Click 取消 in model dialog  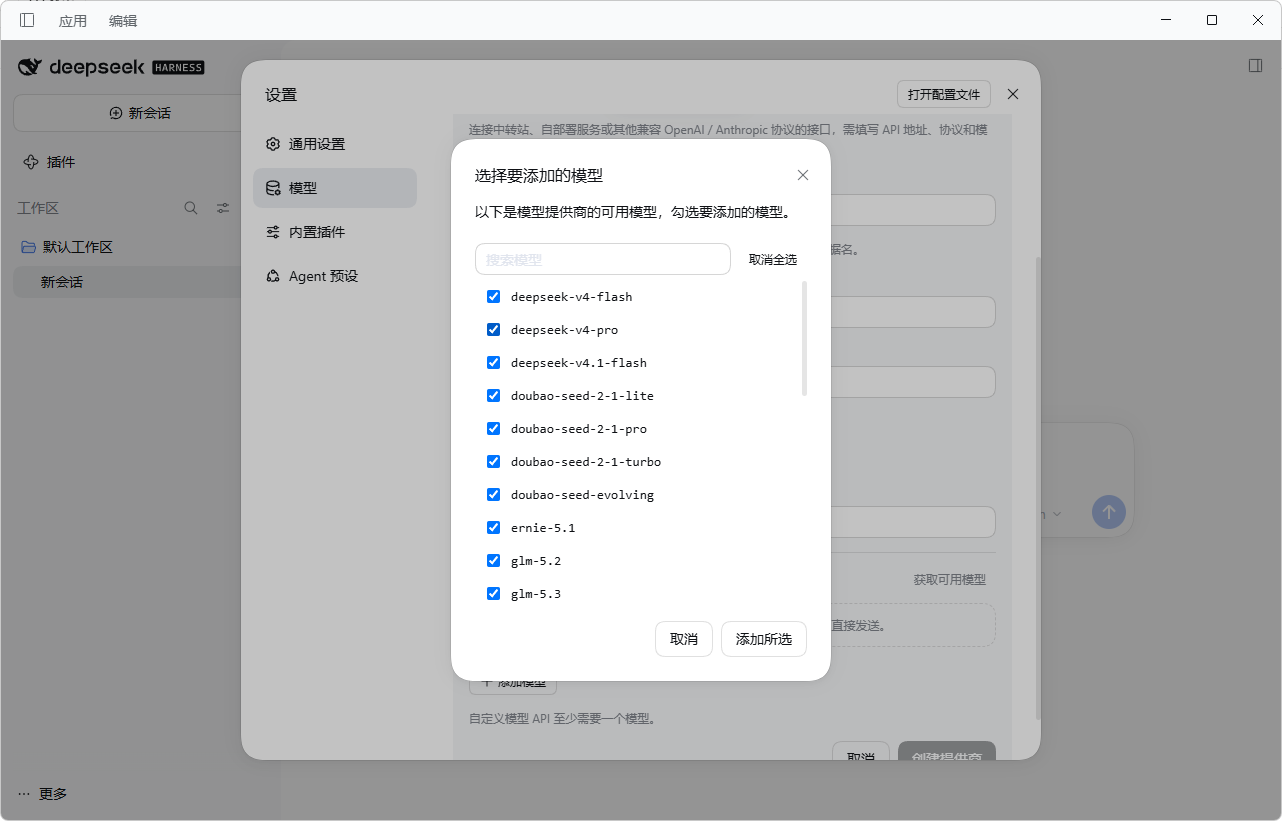tap(684, 639)
